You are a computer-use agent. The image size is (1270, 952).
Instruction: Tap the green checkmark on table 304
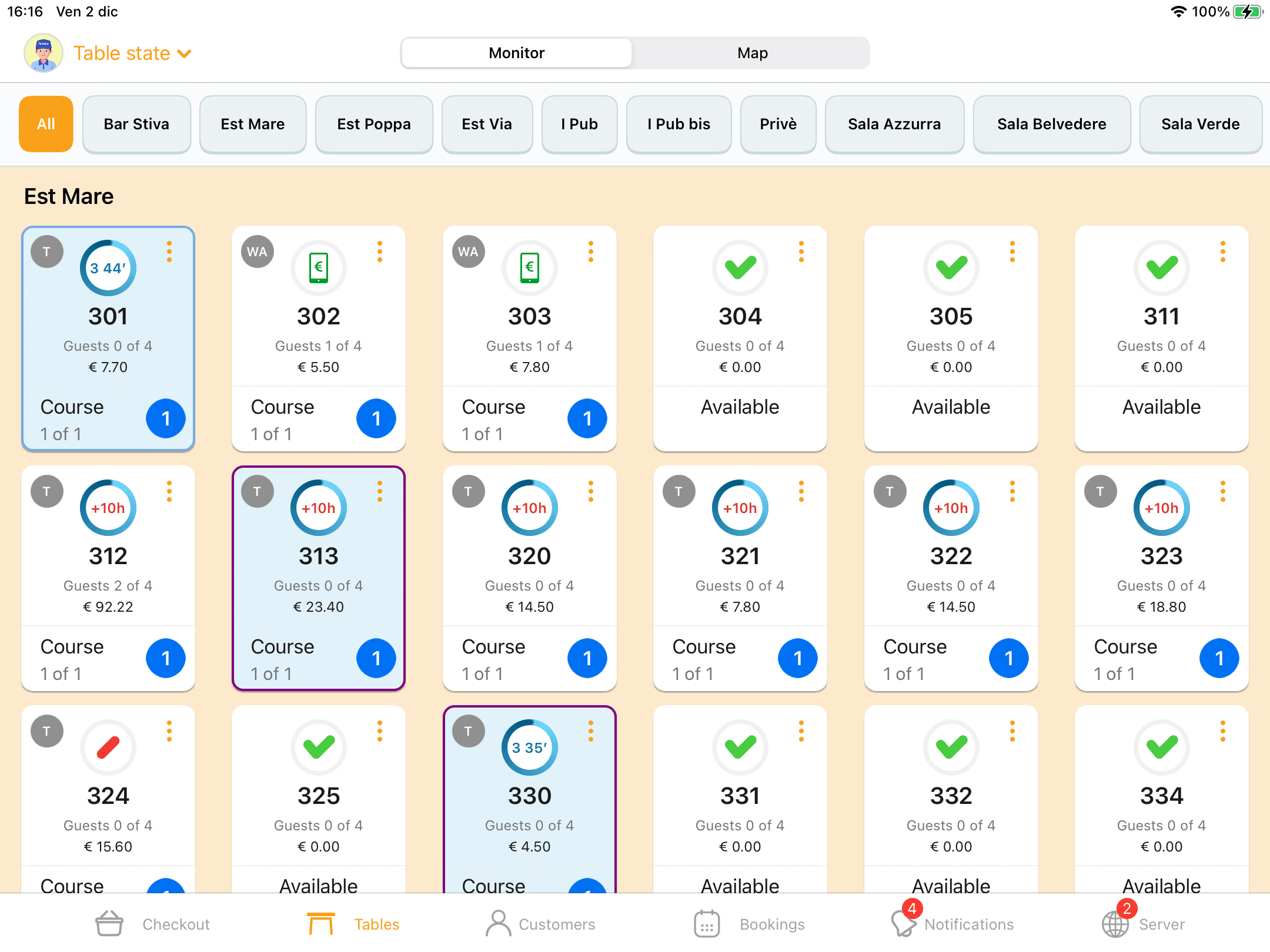tap(740, 268)
